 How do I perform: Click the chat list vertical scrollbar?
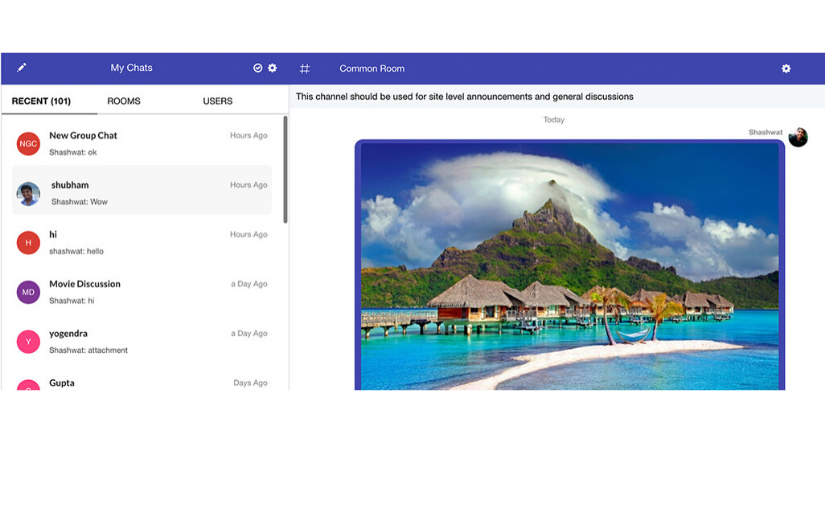[x=285, y=169]
